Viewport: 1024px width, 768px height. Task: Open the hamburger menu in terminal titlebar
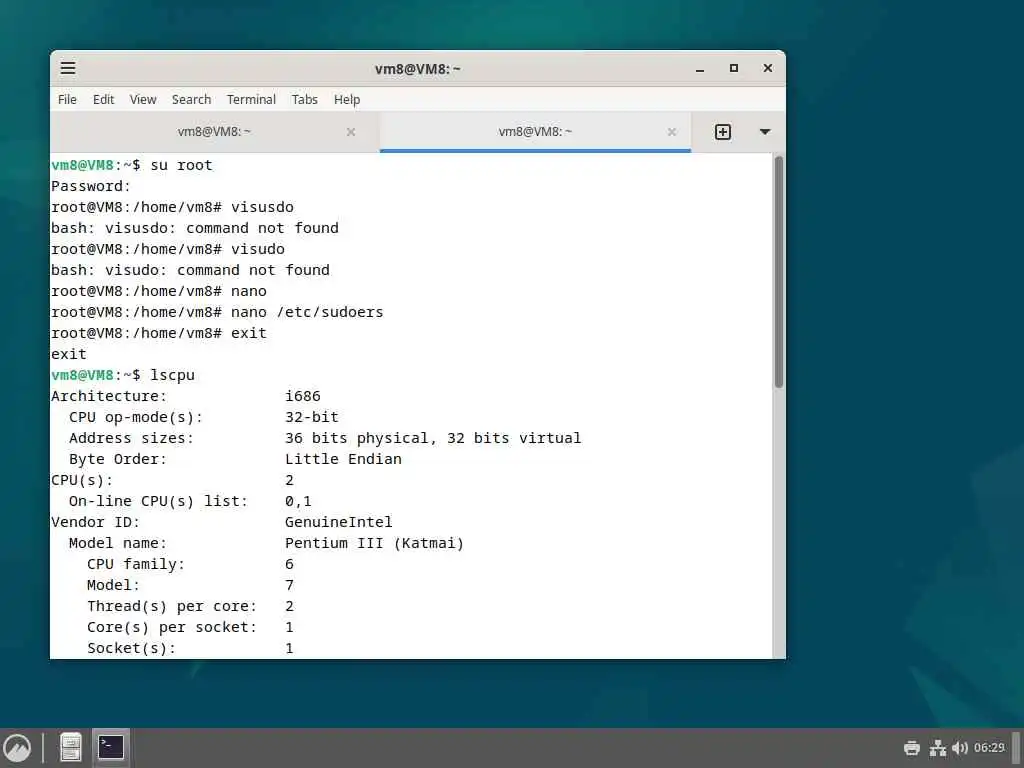pos(68,68)
